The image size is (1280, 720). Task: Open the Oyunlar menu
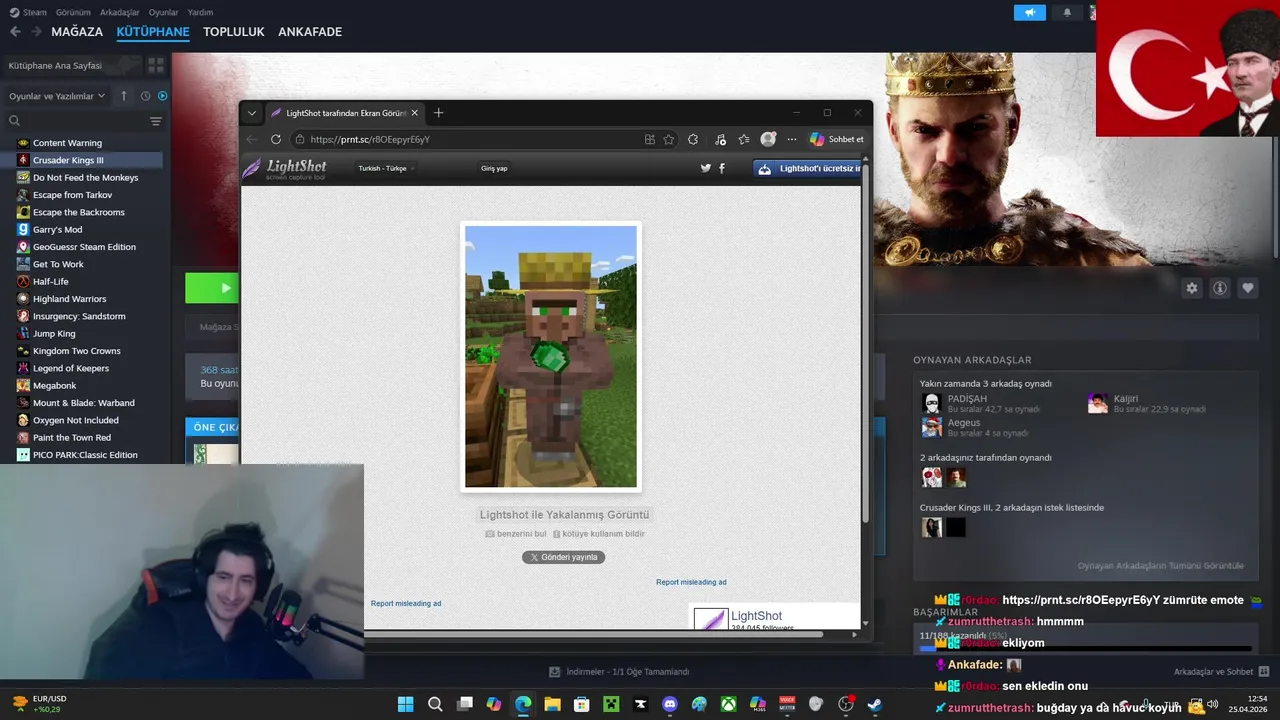(163, 12)
